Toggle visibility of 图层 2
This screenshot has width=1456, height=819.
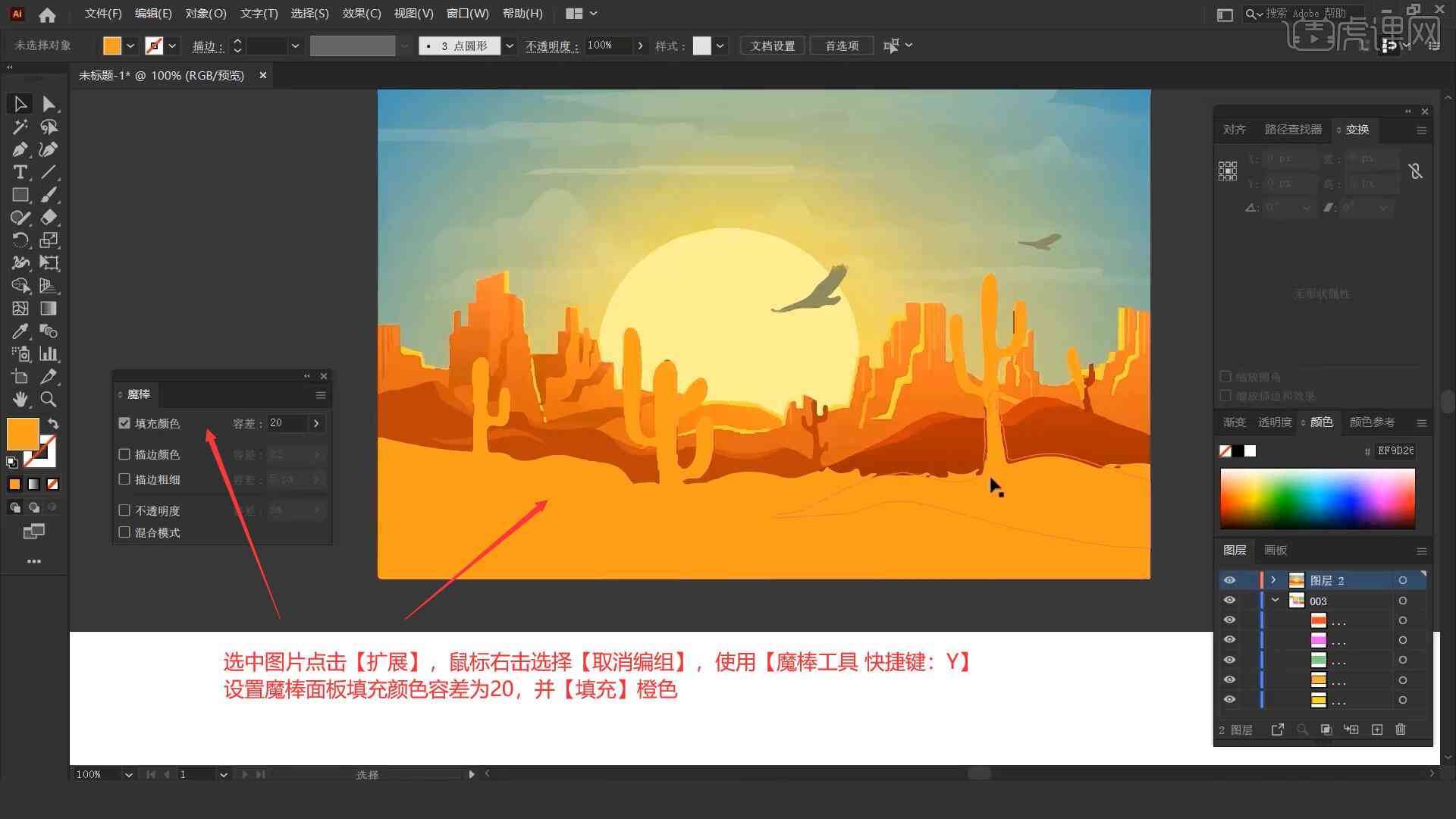(x=1229, y=580)
